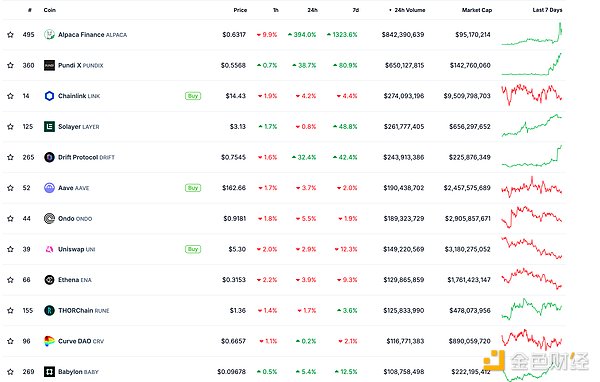Click the Pundi X coin logo
The width and height of the screenshot is (600, 382).
[49, 65]
